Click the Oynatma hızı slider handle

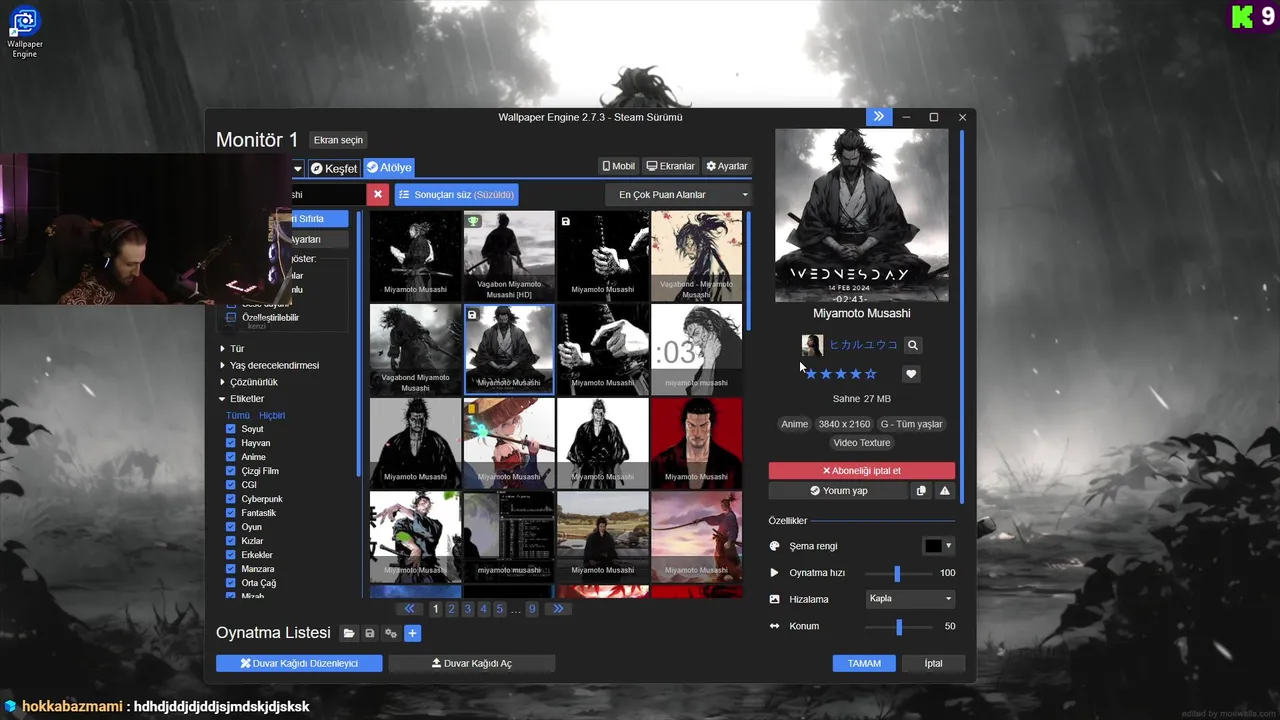897,573
